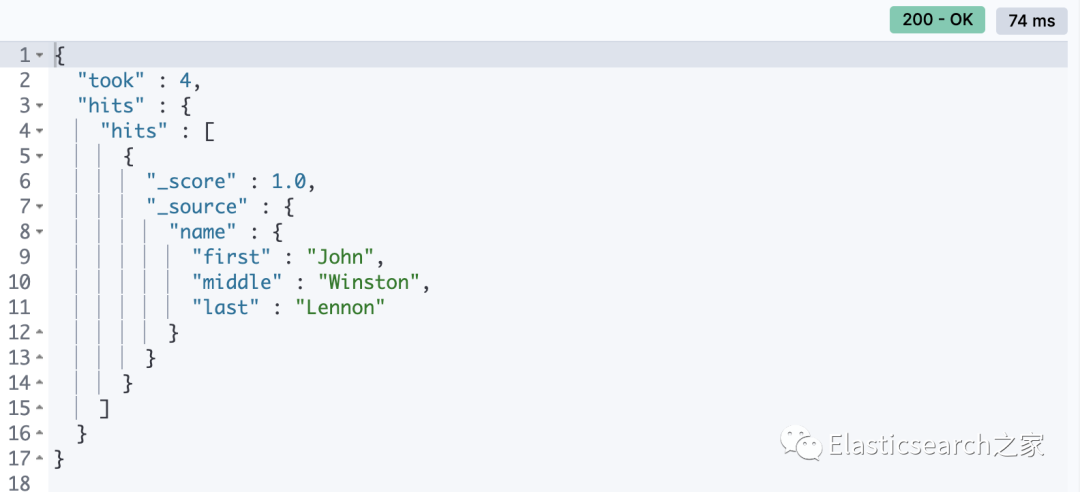
Task: Click the "_score" key on line 6
Action: [x=192, y=181]
